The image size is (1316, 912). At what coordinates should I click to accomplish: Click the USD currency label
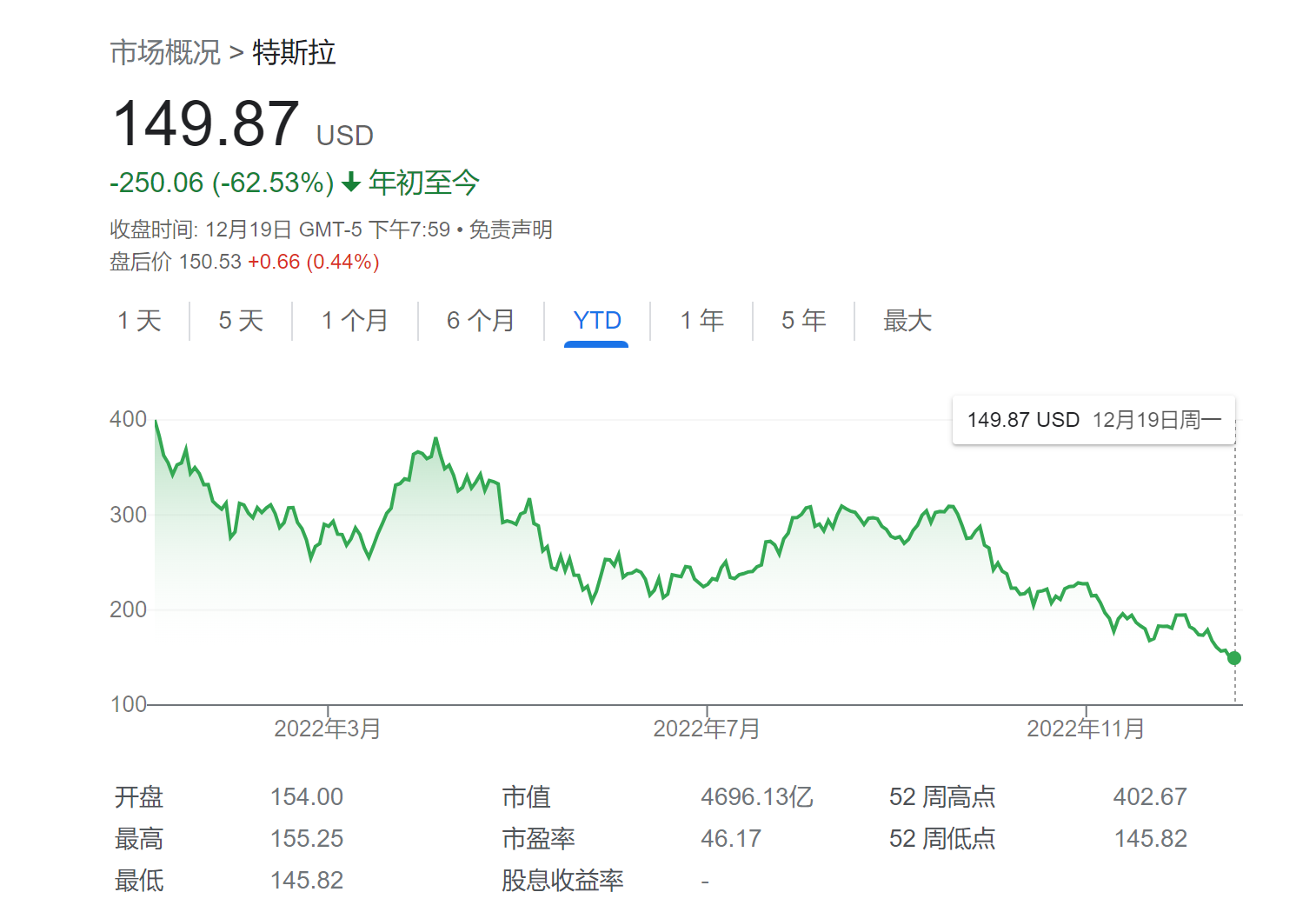tap(345, 136)
